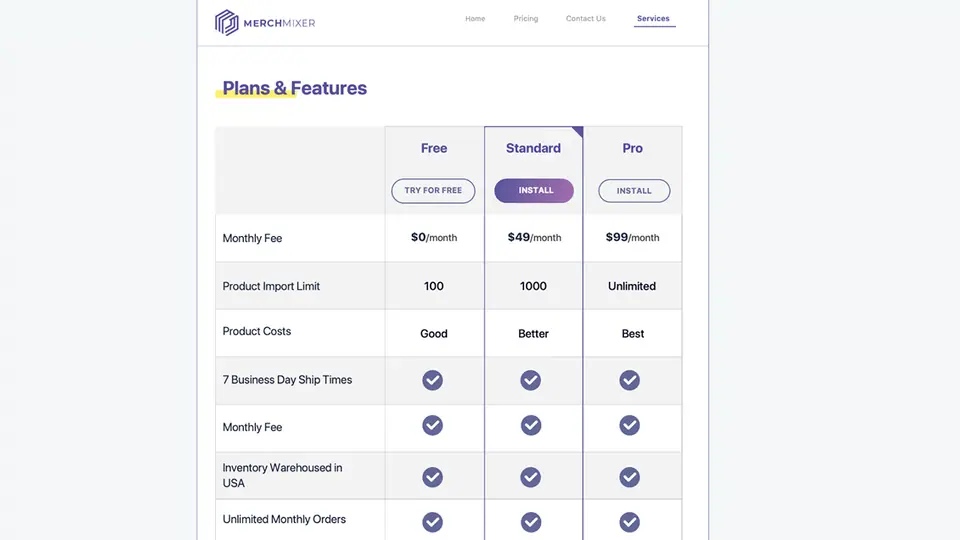Select the Standard plan header
This screenshot has width=960, height=540.
[533, 148]
